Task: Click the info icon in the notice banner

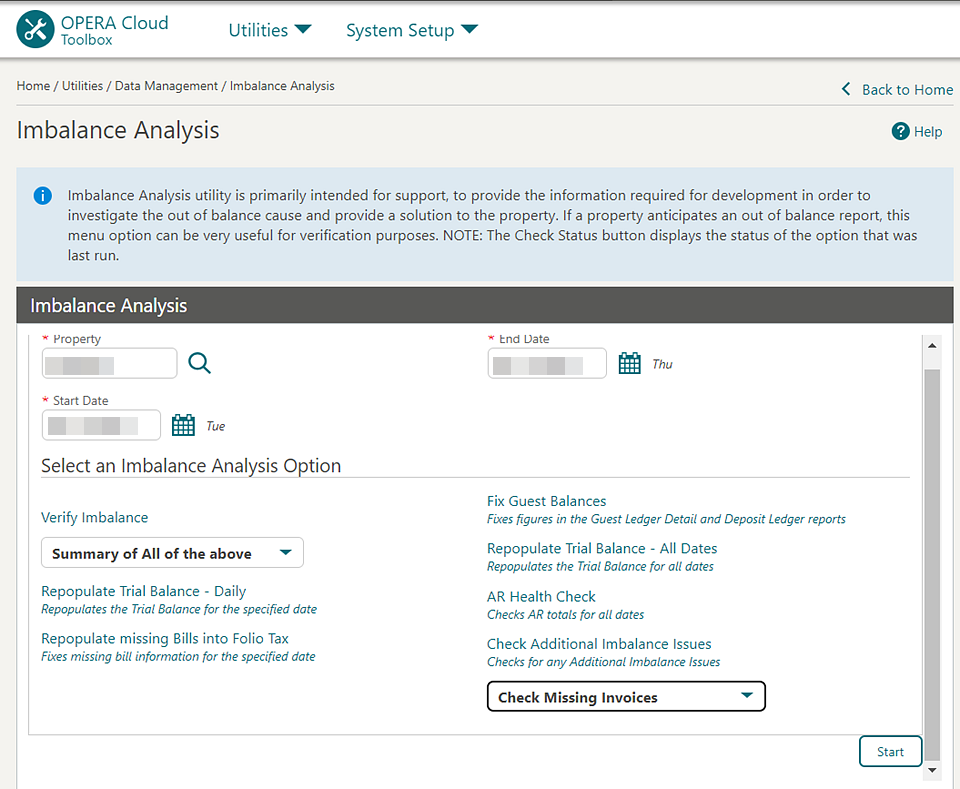Action: tap(41, 195)
